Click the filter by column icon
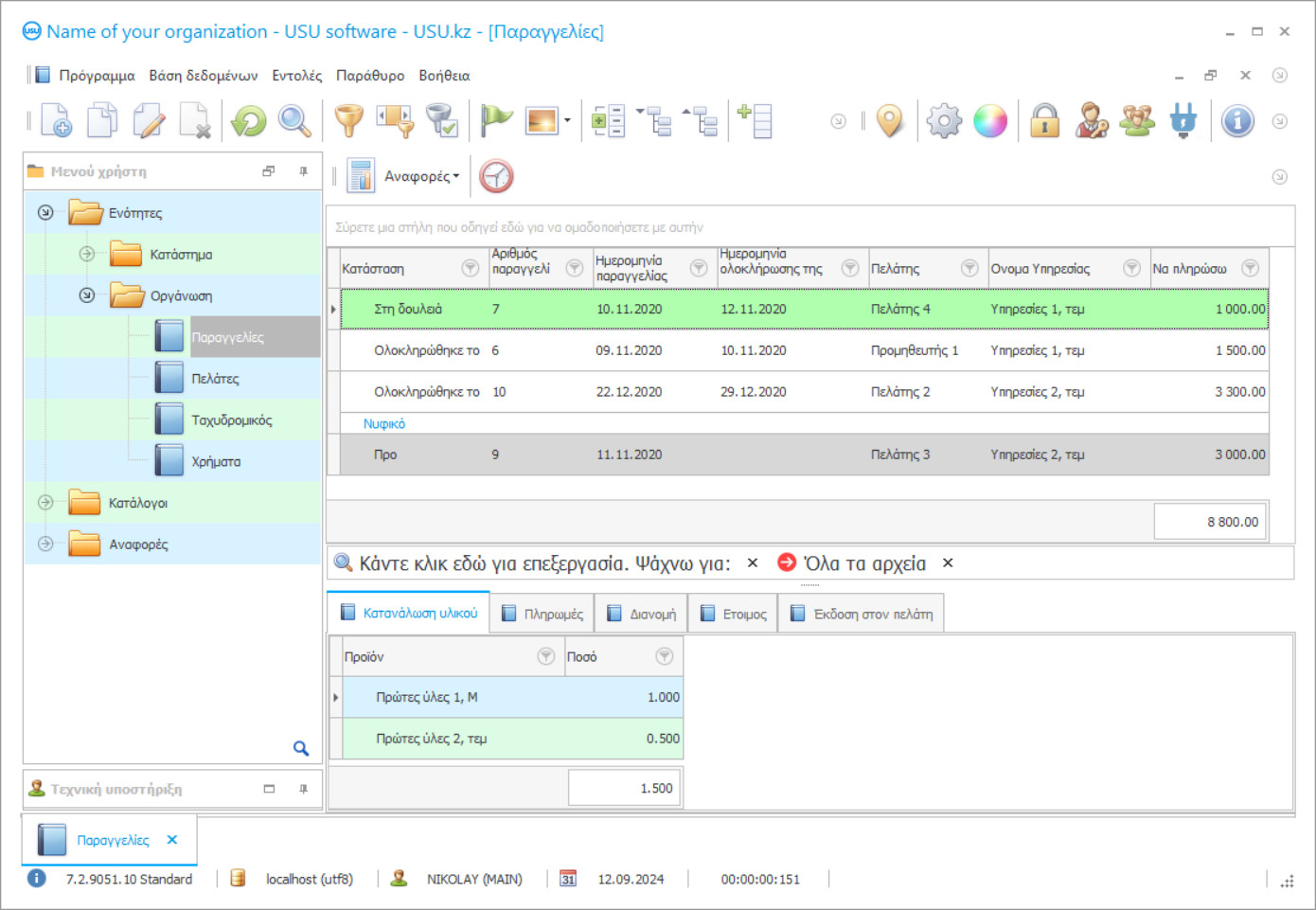Viewport: 1316px width, 910px height. (396, 121)
